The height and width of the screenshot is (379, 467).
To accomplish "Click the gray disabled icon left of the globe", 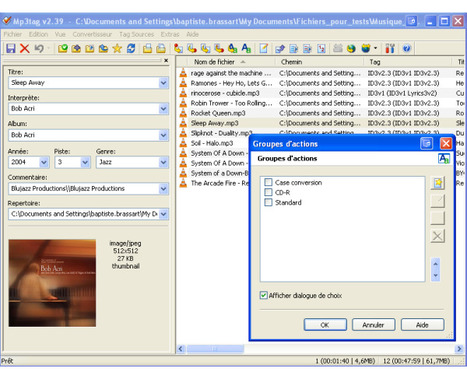I will pyautogui.click(x=337, y=48).
